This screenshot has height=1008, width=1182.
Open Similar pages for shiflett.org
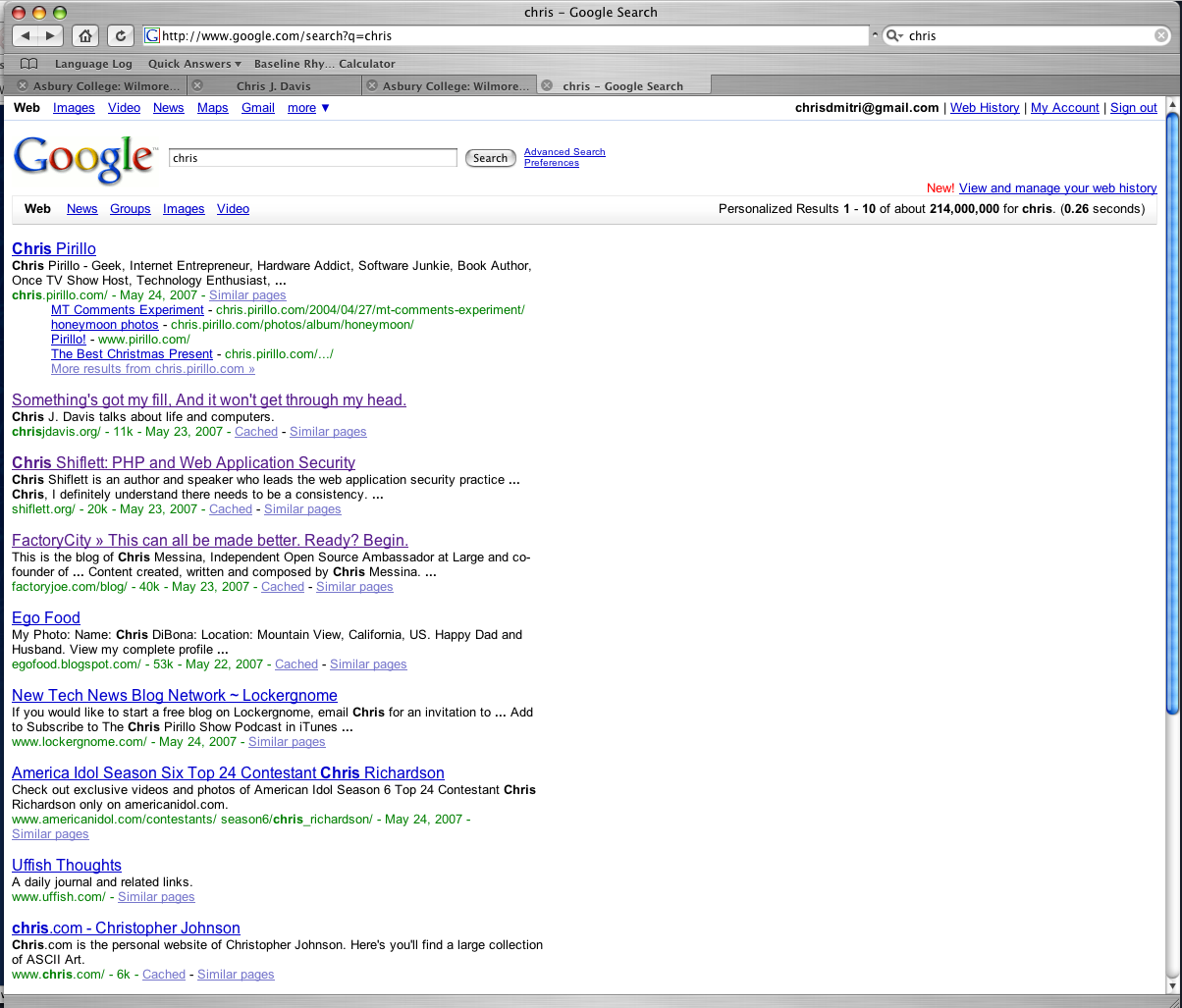coord(302,509)
